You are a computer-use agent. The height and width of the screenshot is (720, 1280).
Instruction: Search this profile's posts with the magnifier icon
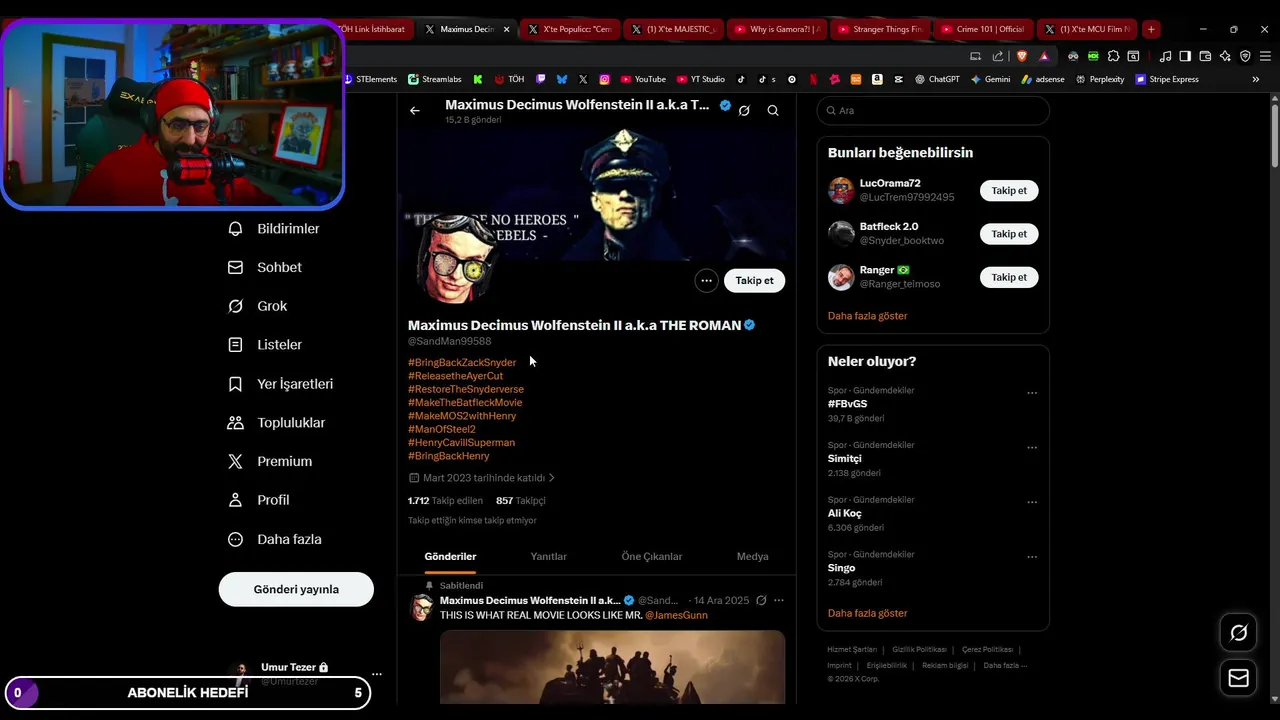coord(773,111)
